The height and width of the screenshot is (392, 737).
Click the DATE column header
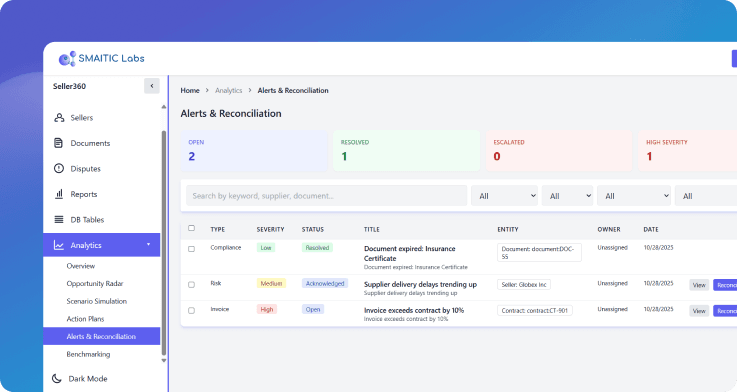click(651, 229)
